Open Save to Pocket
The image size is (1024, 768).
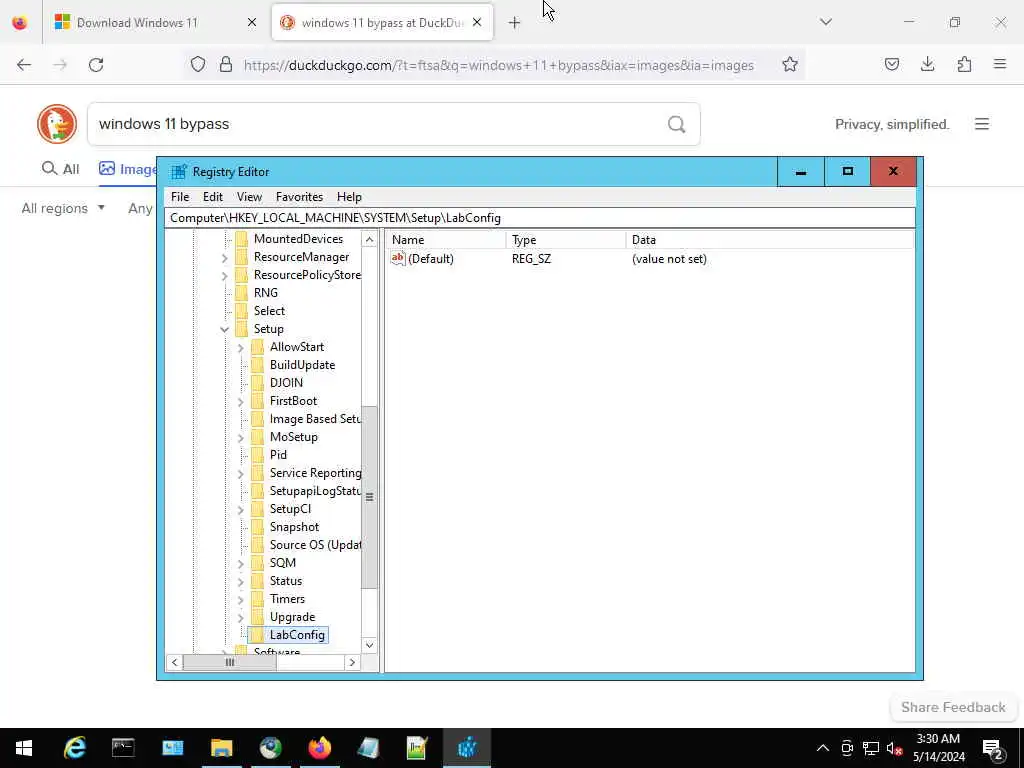pos(891,64)
